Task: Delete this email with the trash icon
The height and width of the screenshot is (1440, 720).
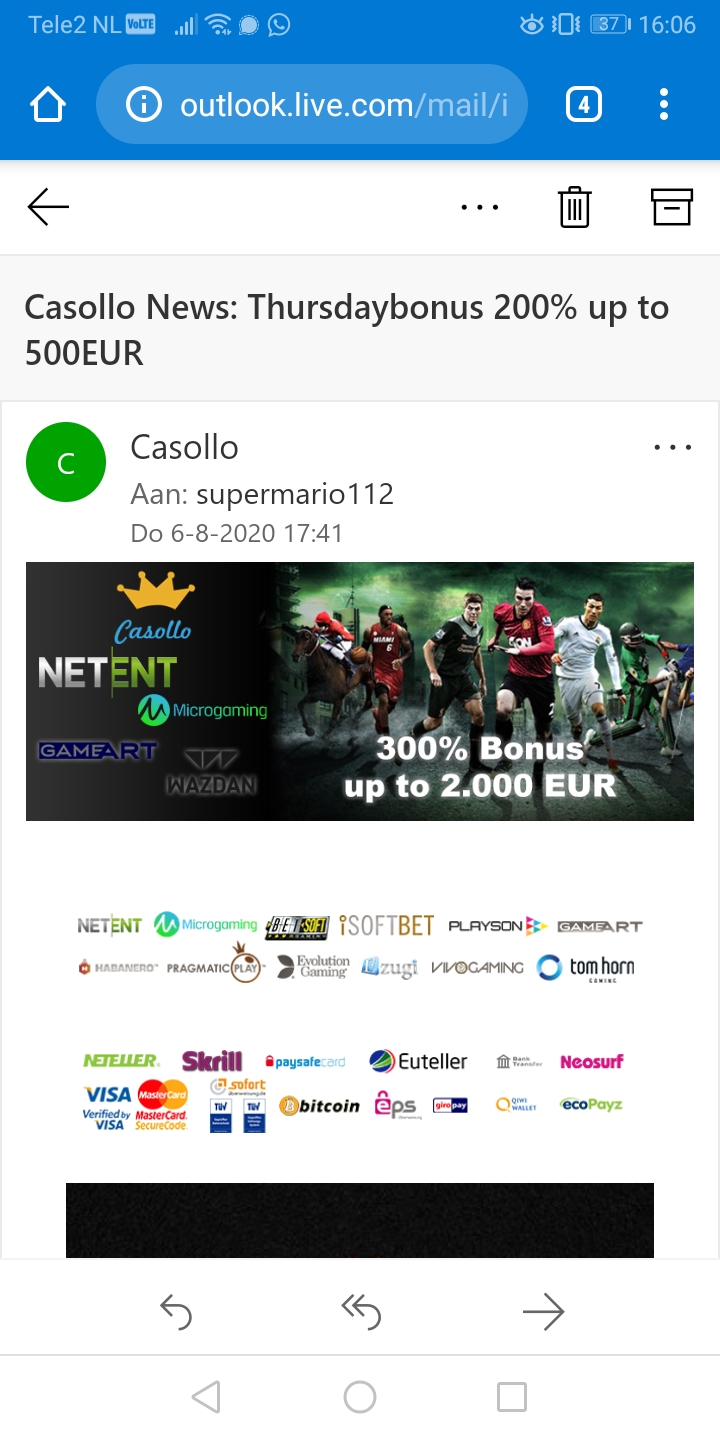Action: (574, 207)
